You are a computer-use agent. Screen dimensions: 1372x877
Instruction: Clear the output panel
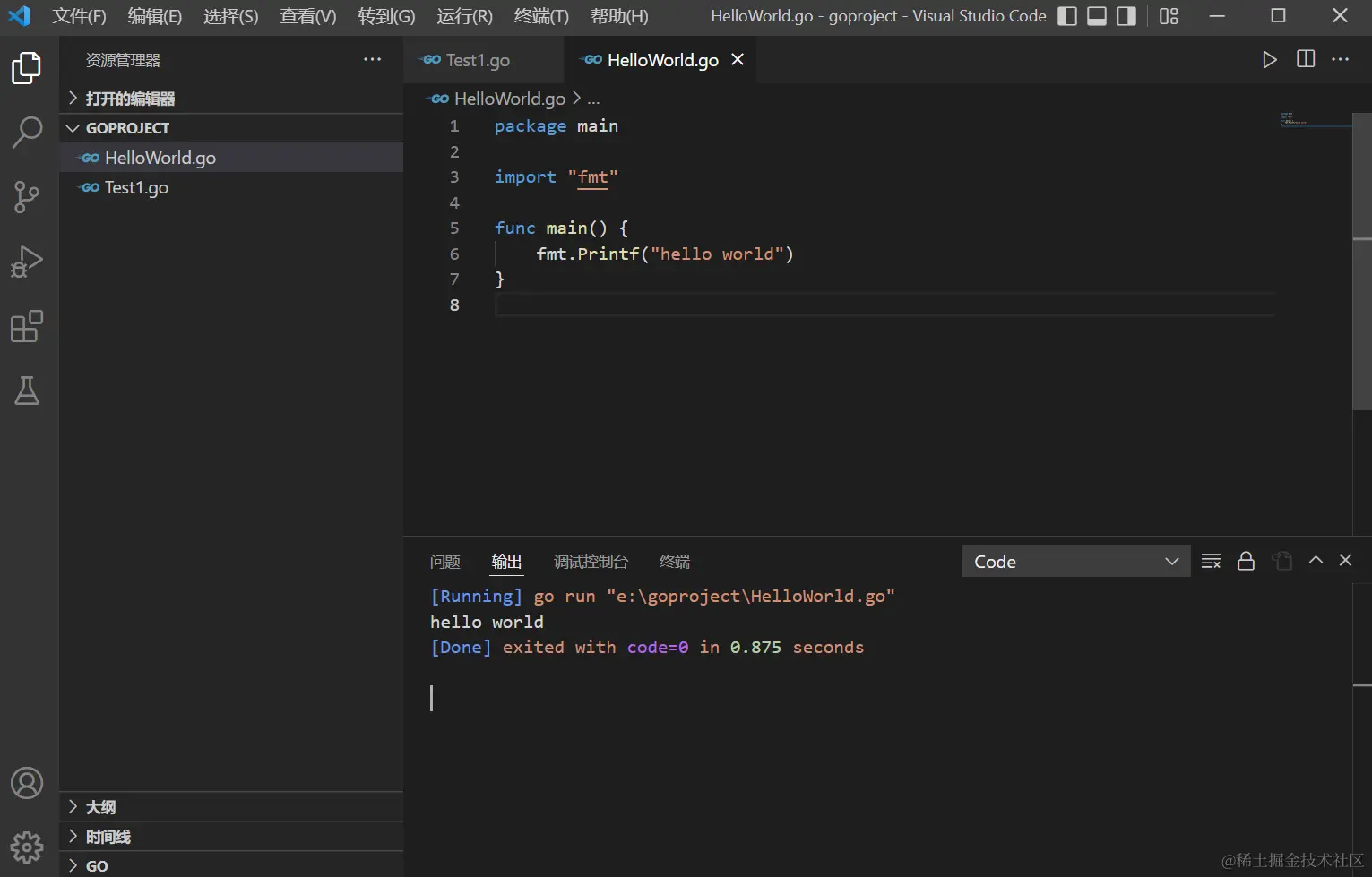click(x=1211, y=561)
